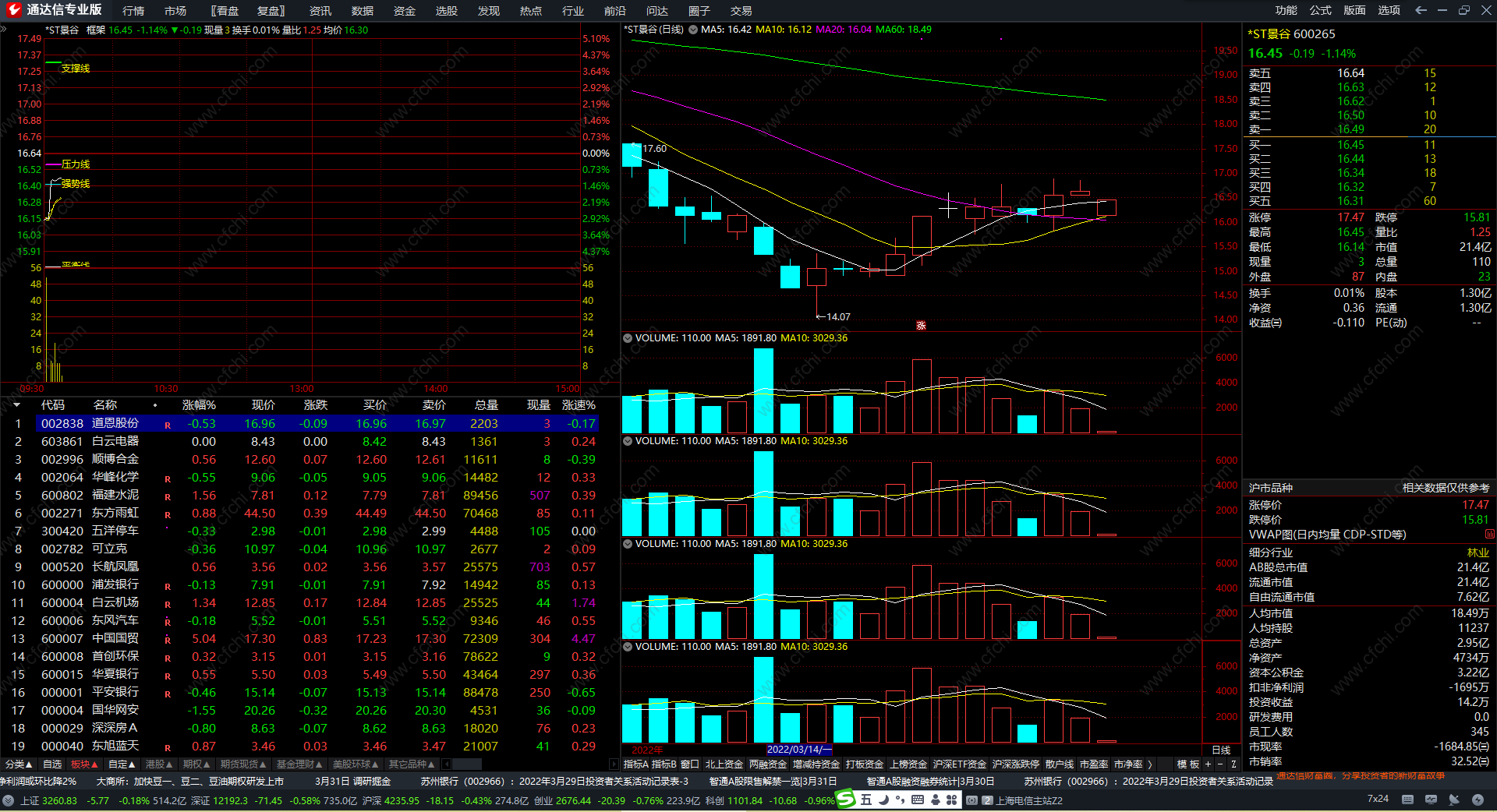Expand the 分类 category tab menu
This screenshot has width=1497, height=812.
point(19,764)
